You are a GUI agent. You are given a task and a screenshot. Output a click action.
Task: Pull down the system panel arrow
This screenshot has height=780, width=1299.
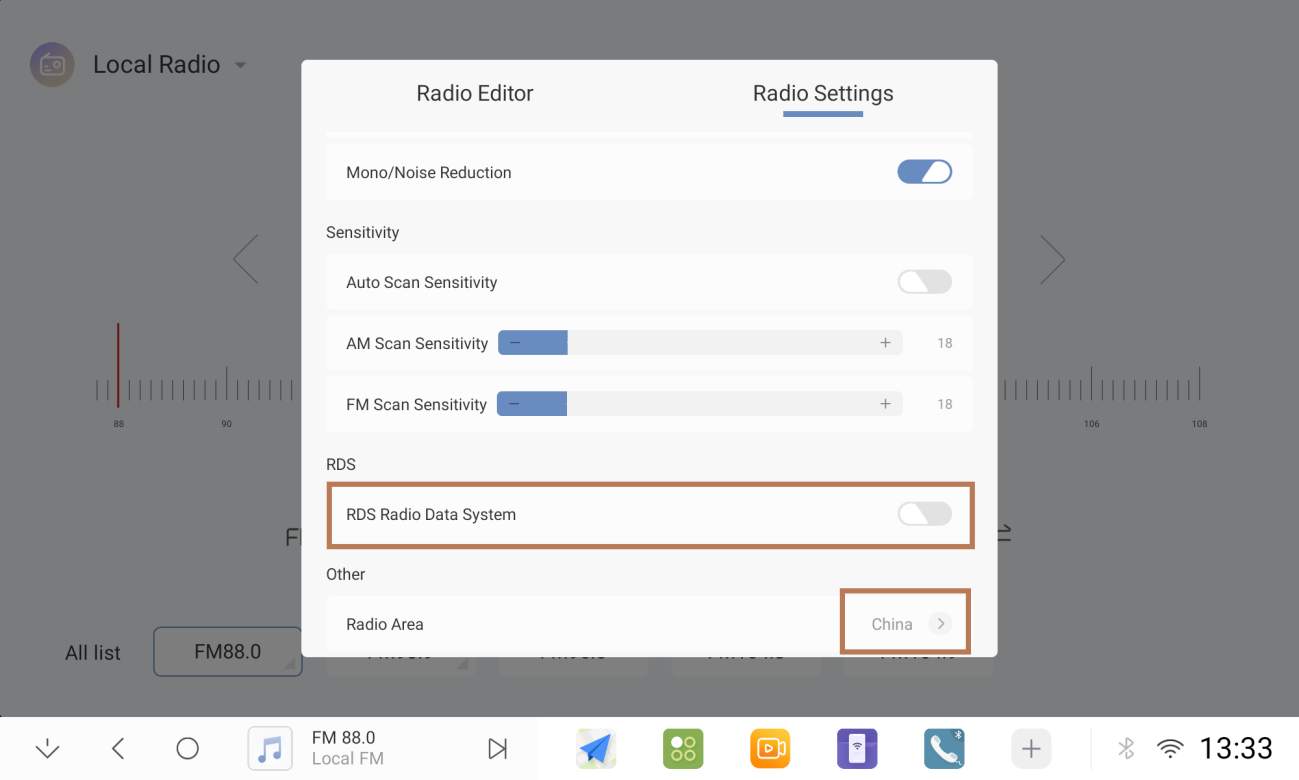pyautogui.click(x=47, y=748)
